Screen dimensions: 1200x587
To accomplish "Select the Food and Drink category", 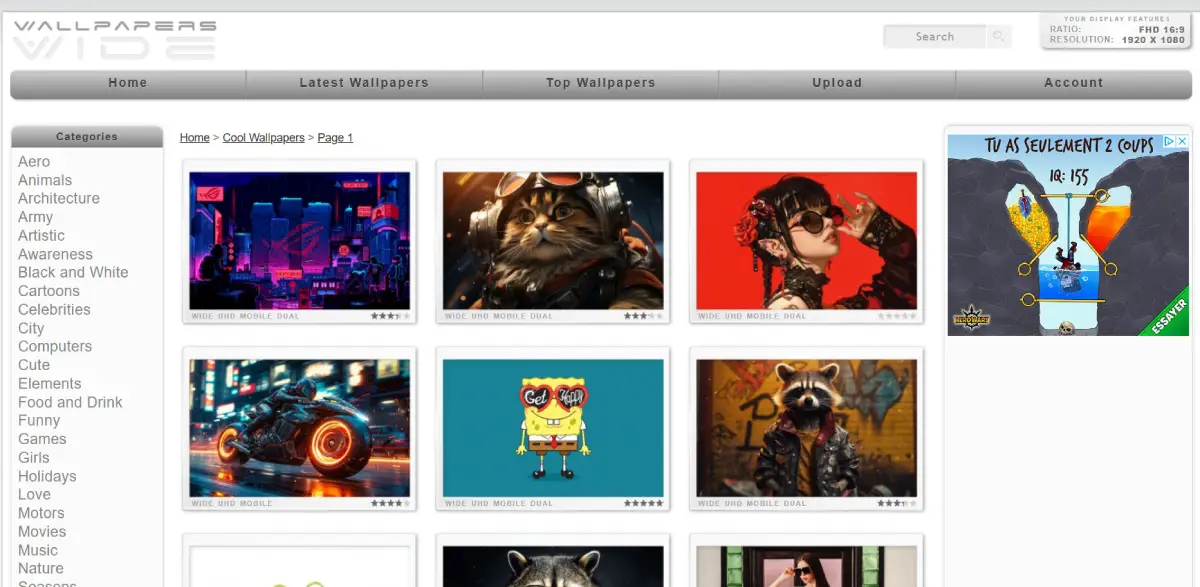I will tap(70, 403).
